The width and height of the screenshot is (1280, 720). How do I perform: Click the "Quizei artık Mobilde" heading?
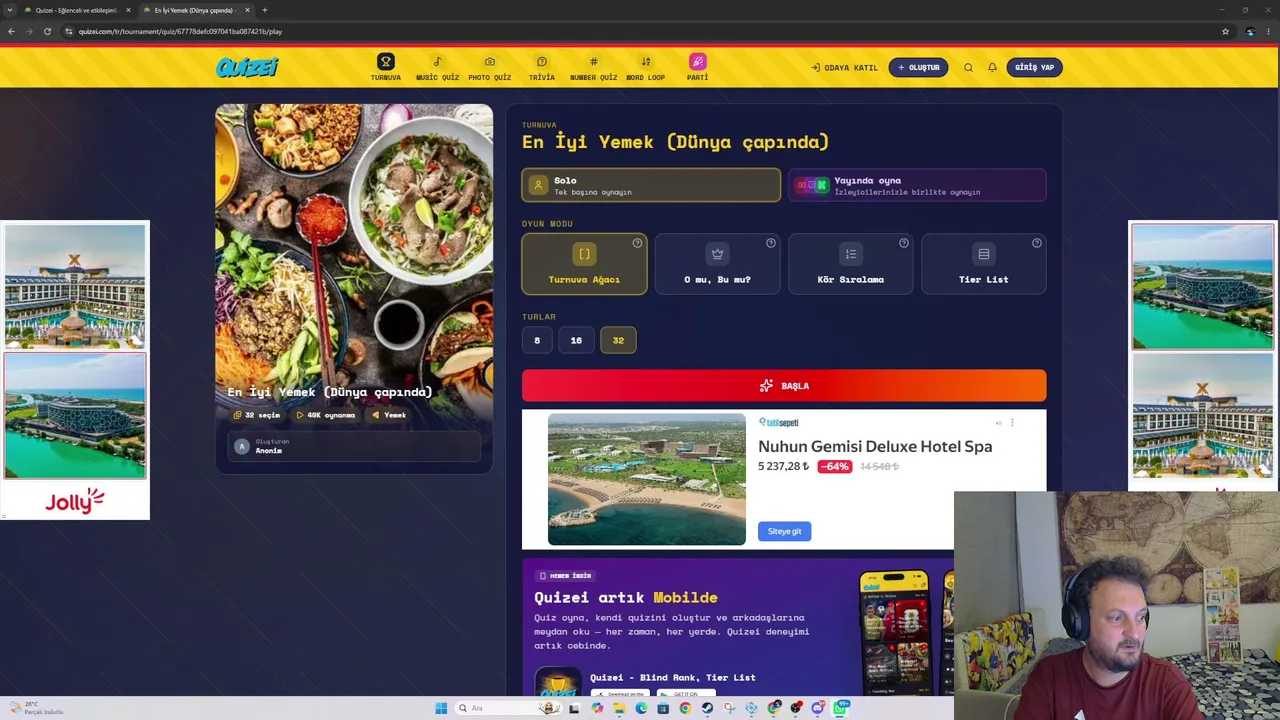point(626,597)
